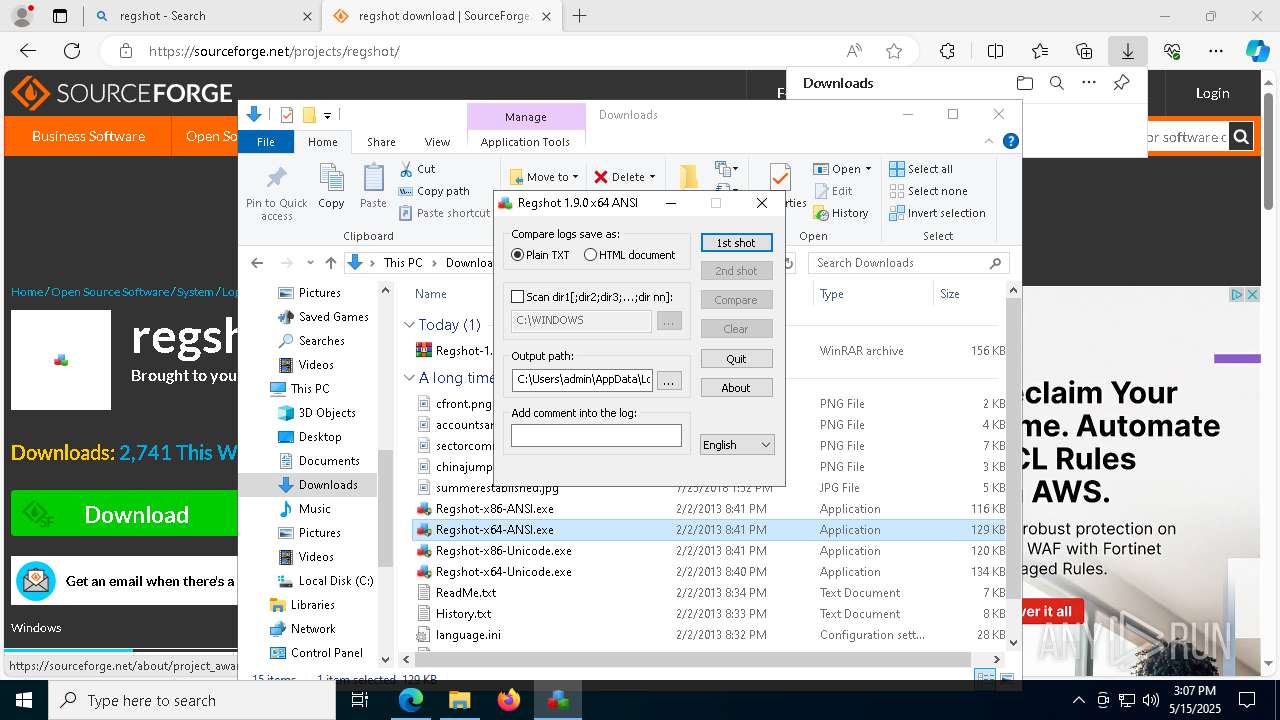Click the Manage contextual tab

pos(526,117)
